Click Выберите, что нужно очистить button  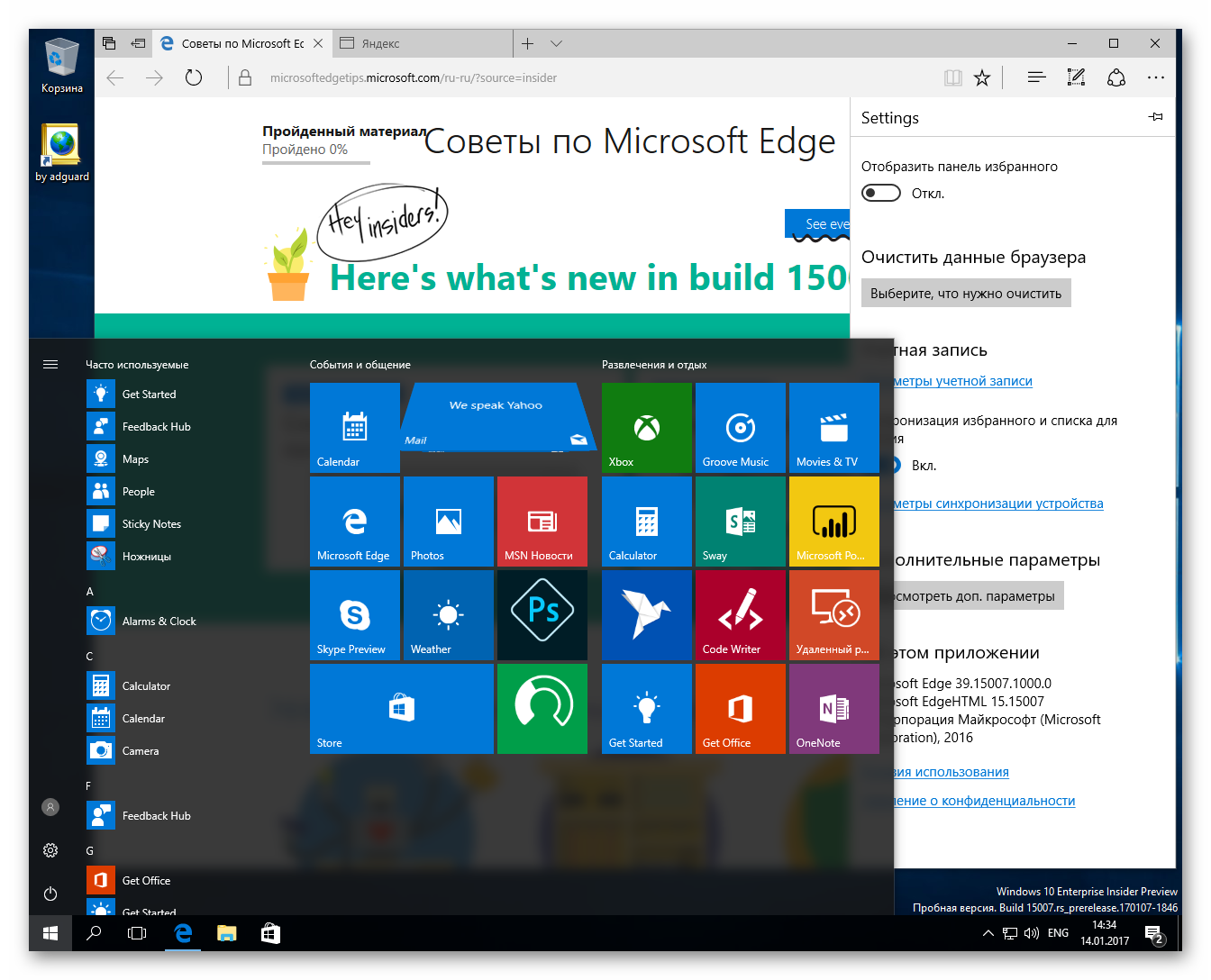[x=966, y=294]
